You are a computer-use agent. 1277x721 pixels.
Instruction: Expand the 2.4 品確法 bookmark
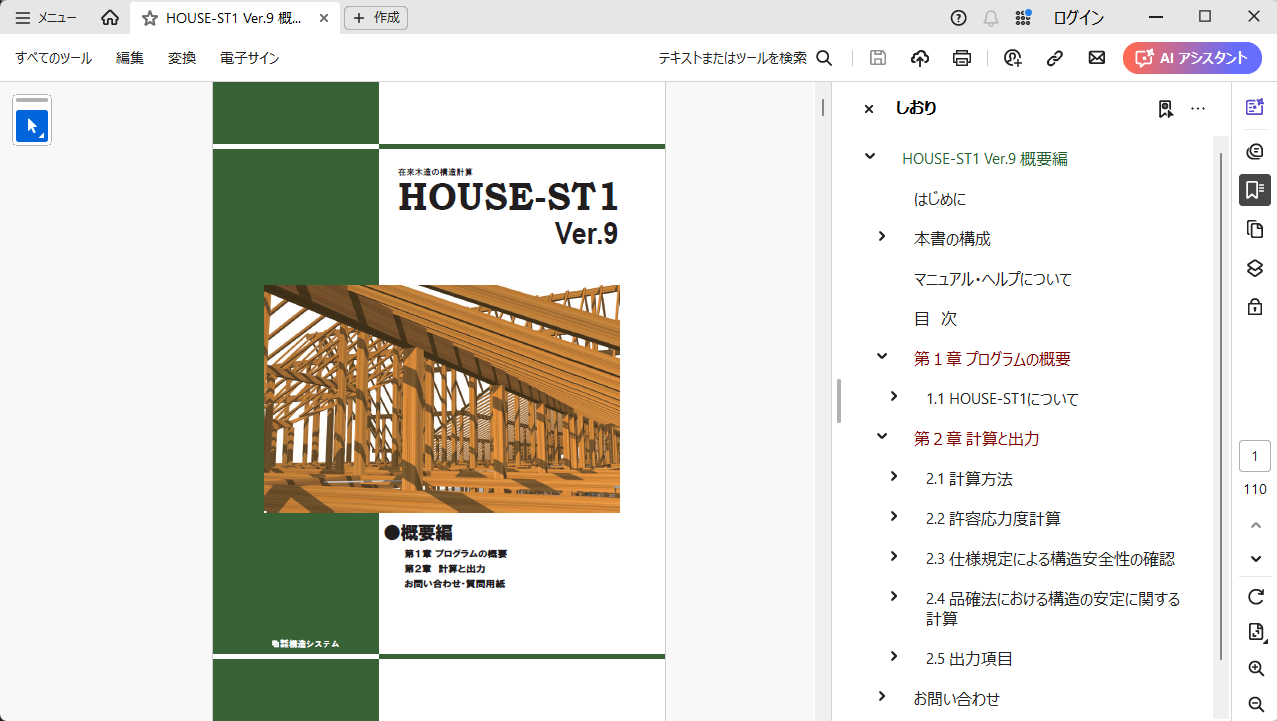[x=894, y=597]
